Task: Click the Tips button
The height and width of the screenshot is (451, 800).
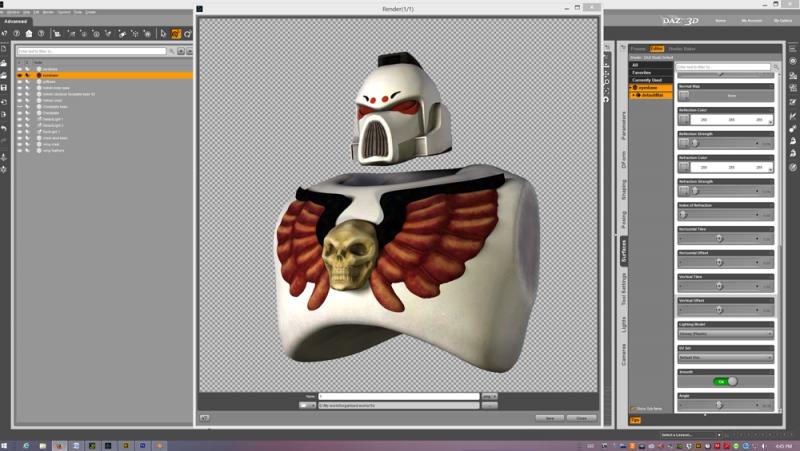Action: click(x=635, y=420)
